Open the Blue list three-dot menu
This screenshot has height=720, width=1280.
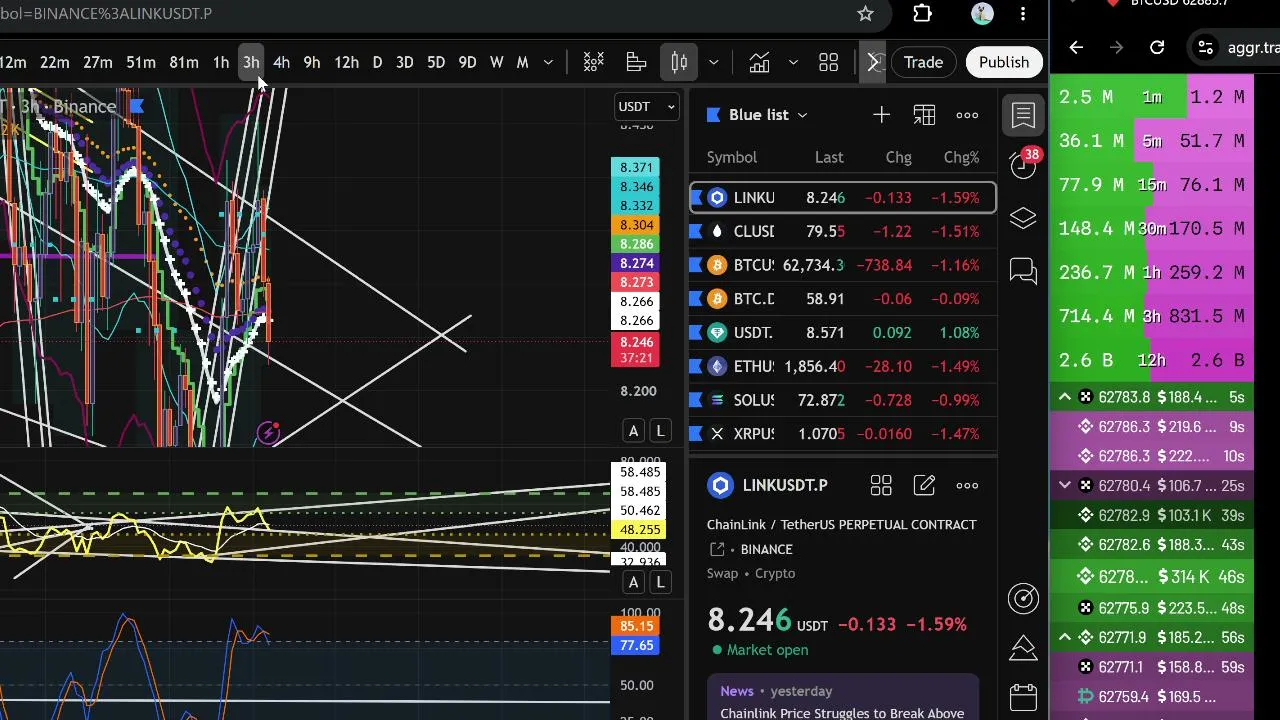click(x=967, y=115)
